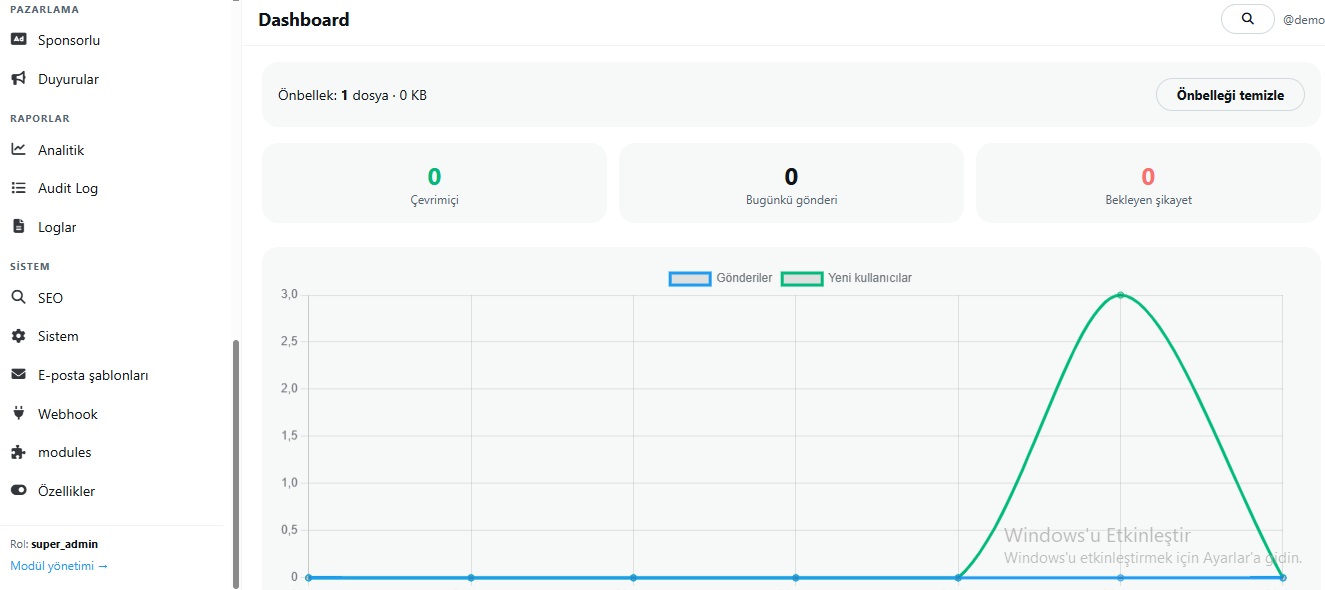Click the PAZARLAMA section header
The width and height of the screenshot is (1325, 590).
click(x=45, y=9)
